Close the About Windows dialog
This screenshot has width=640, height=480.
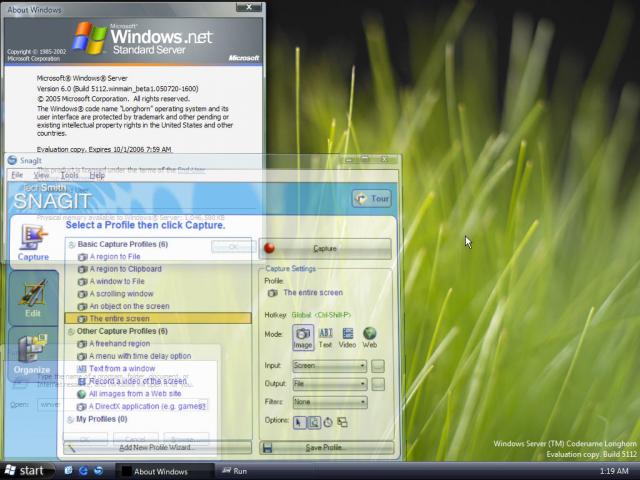click(249, 7)
